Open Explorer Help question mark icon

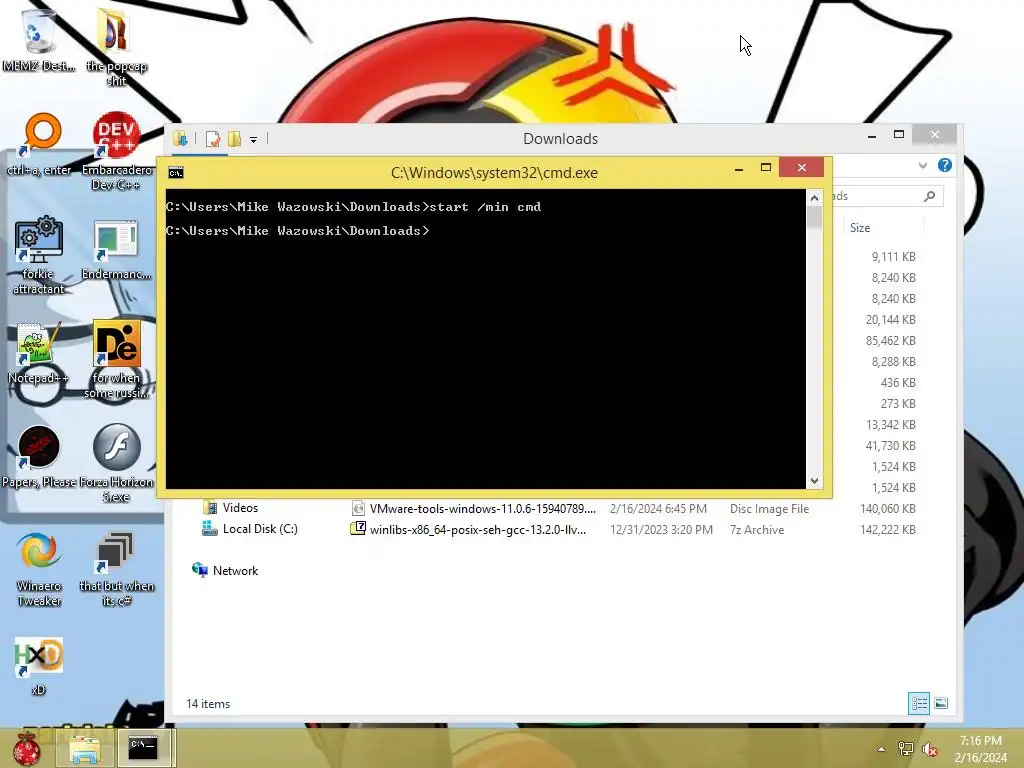click(944, 165)
